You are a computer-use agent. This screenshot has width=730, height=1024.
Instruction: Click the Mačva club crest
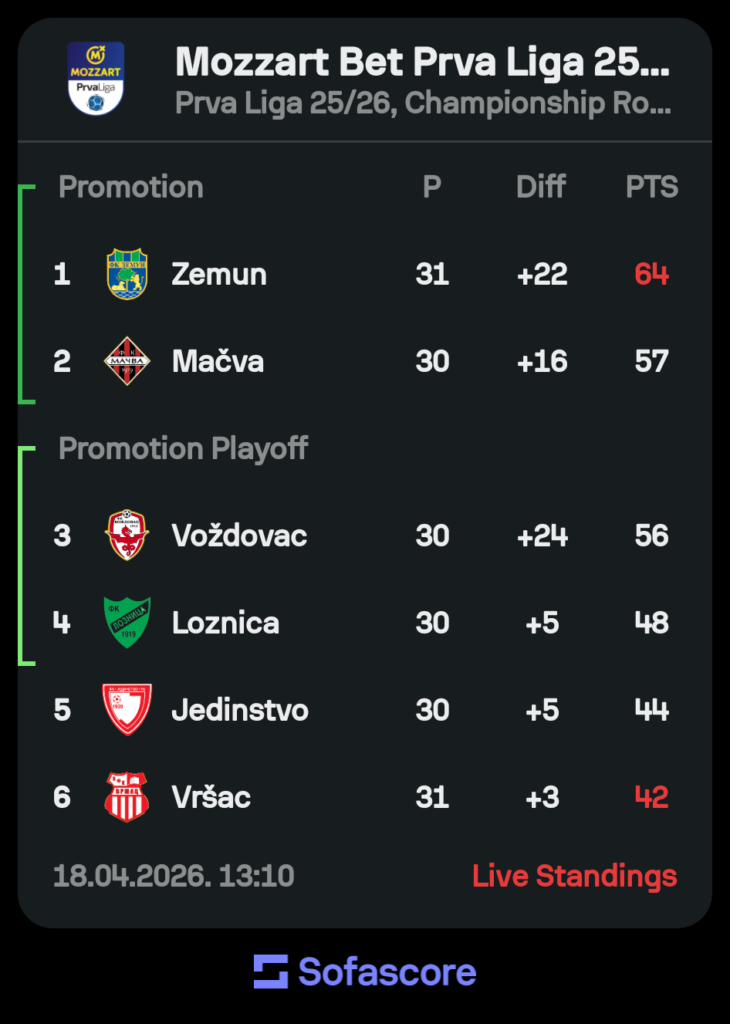pyautogui.click(x=127, y=361)
